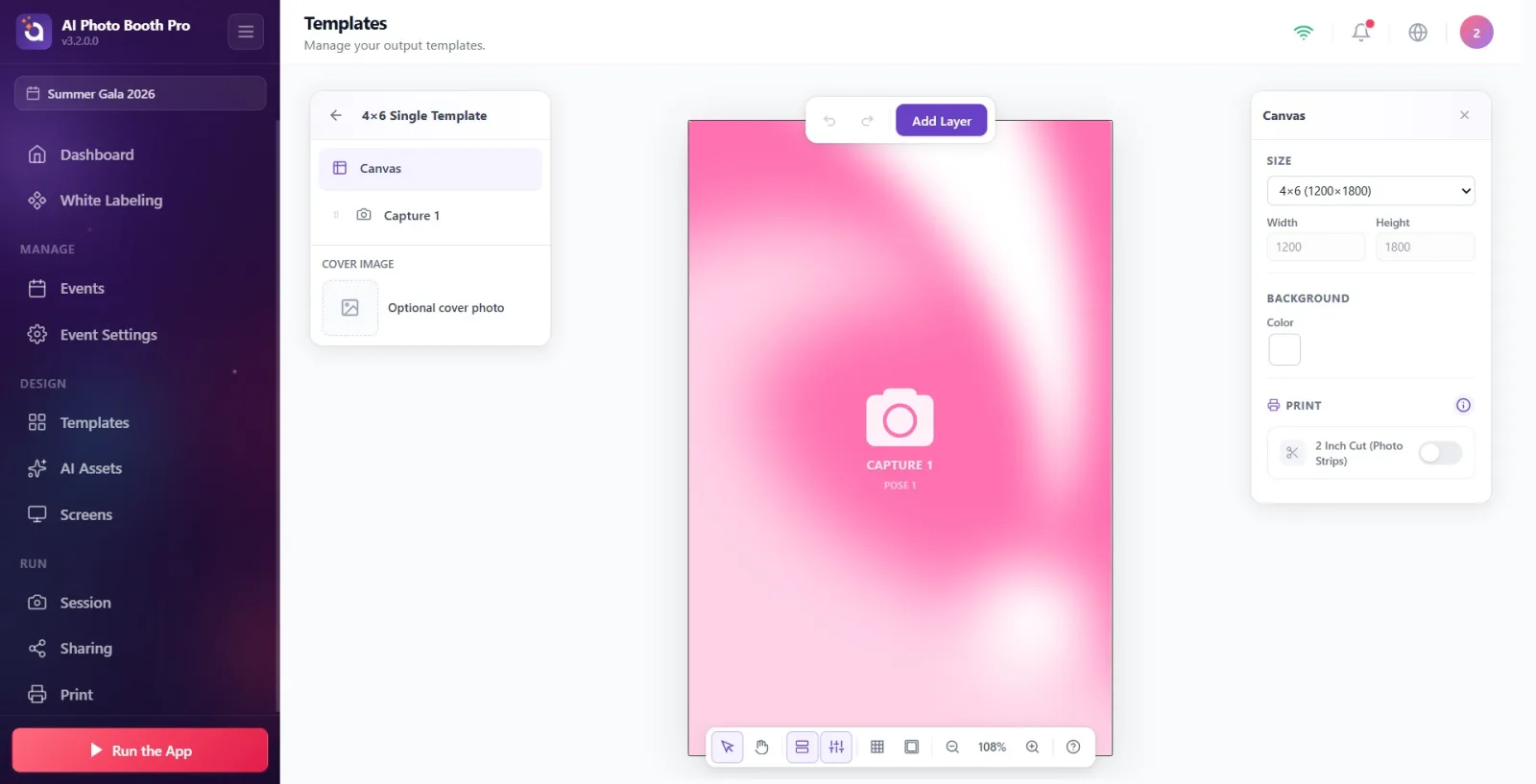This screenshot has height=784, width=1536.
Task: Check the Wi-Fi connection status icon
Action: pos(1303,32)
